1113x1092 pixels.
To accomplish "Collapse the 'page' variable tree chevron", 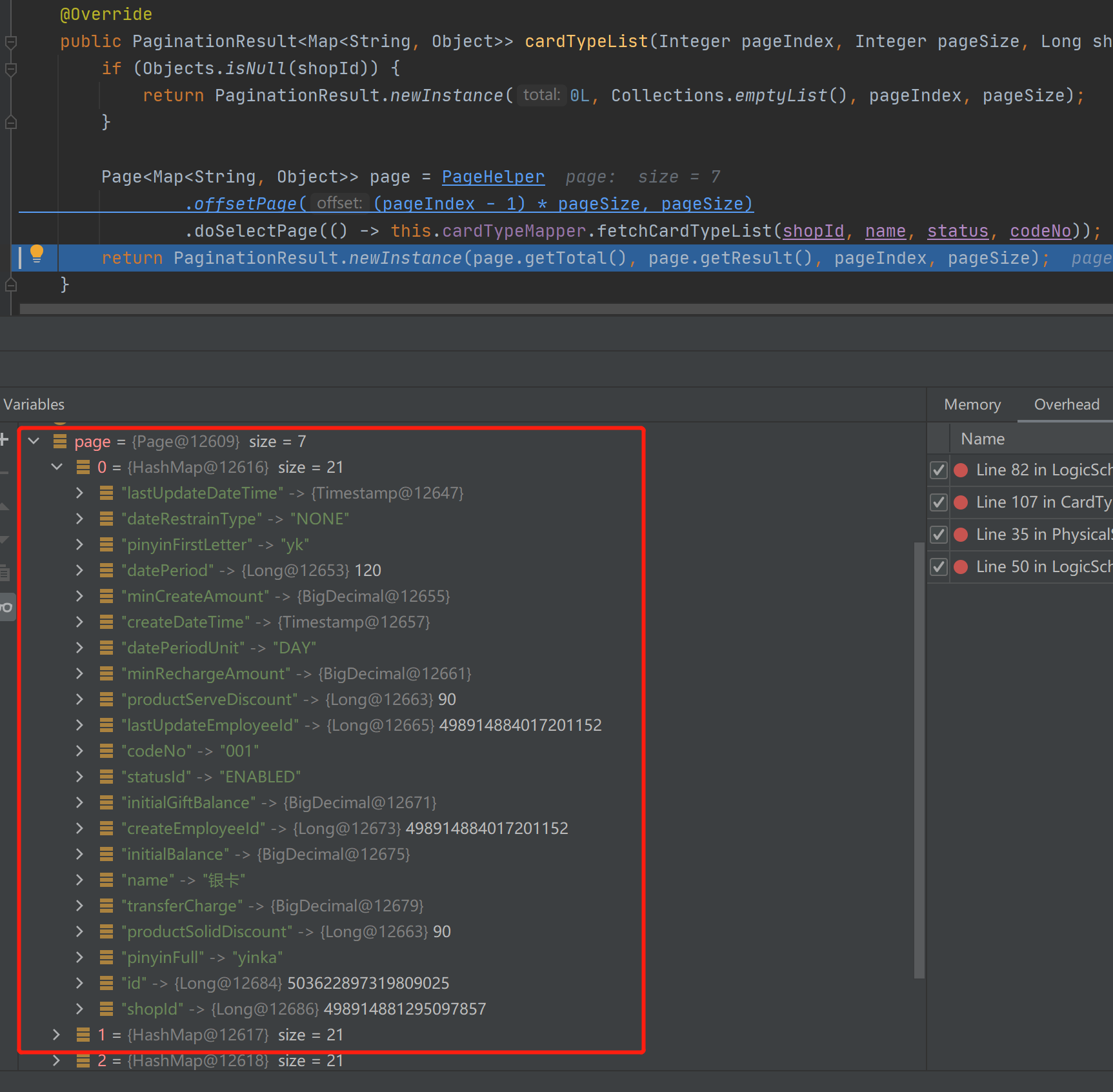I will point(34,441).
